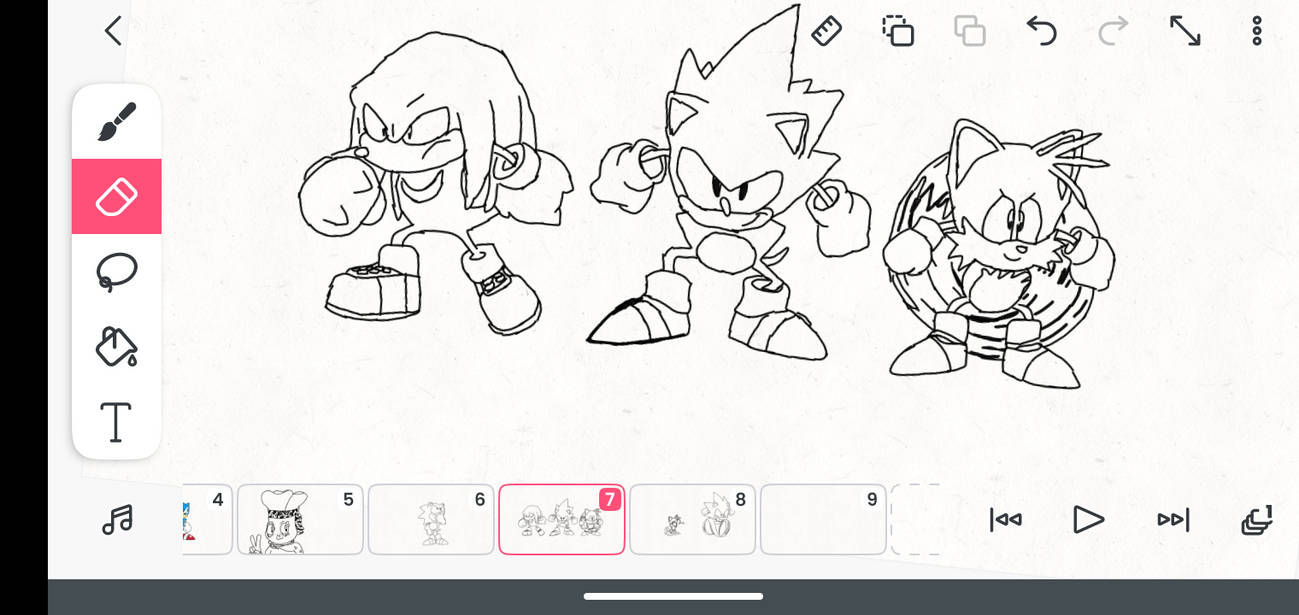1299x615 pixels.
Task: Toggle the Eraser tool off
Action: click(116, 196)
